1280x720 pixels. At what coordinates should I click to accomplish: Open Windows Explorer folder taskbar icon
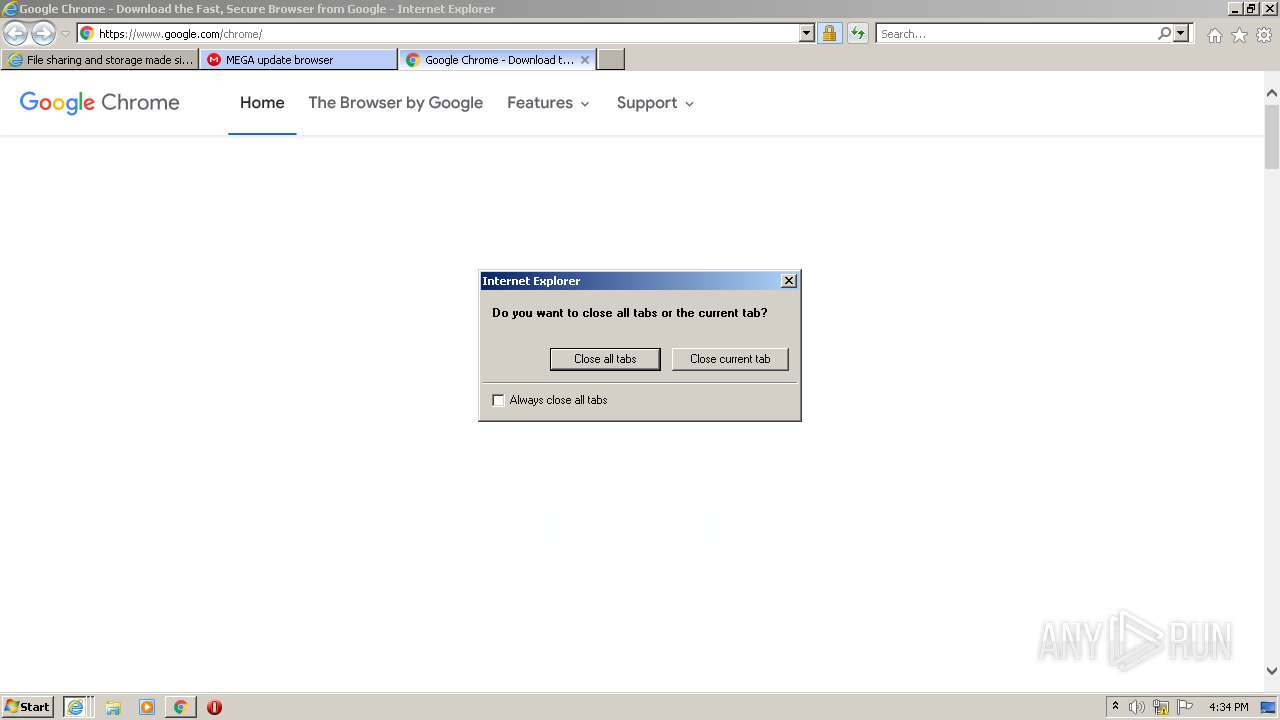113,707
